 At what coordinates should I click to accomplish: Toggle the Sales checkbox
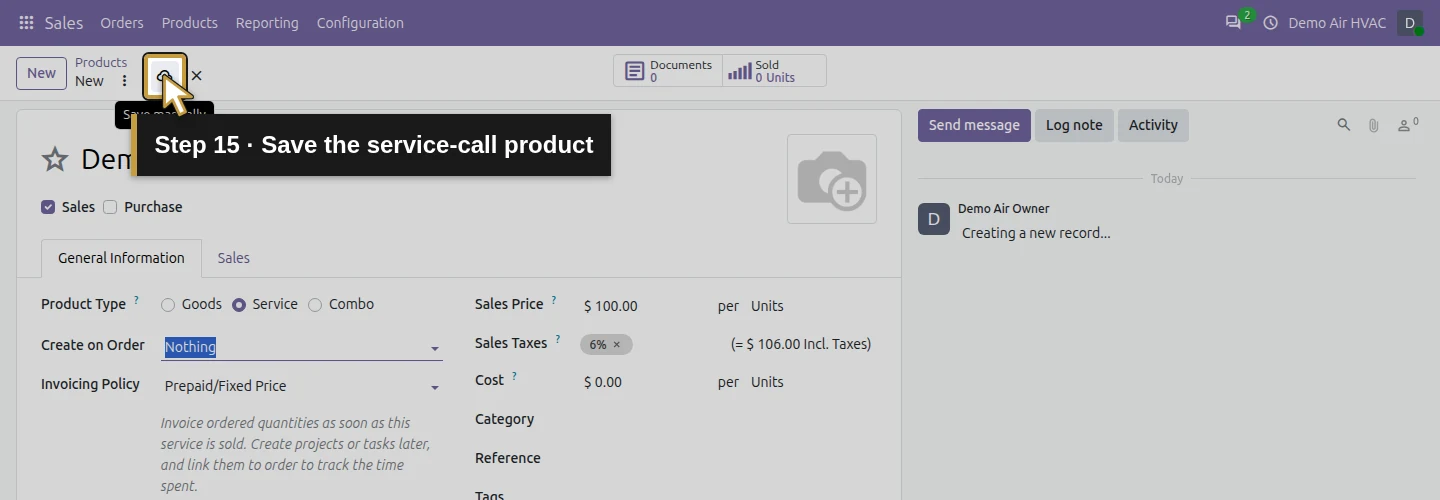pyautogui.click(x=48, y=207)
